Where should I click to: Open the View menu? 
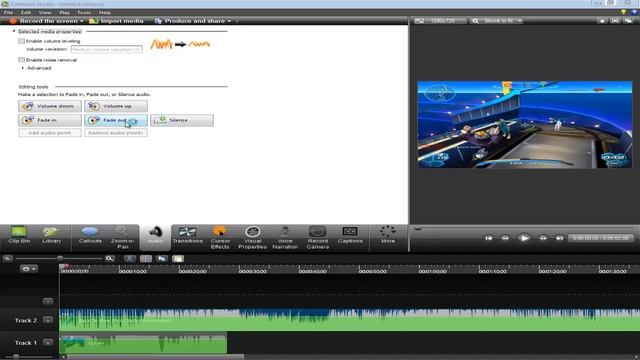pos(45,12)
